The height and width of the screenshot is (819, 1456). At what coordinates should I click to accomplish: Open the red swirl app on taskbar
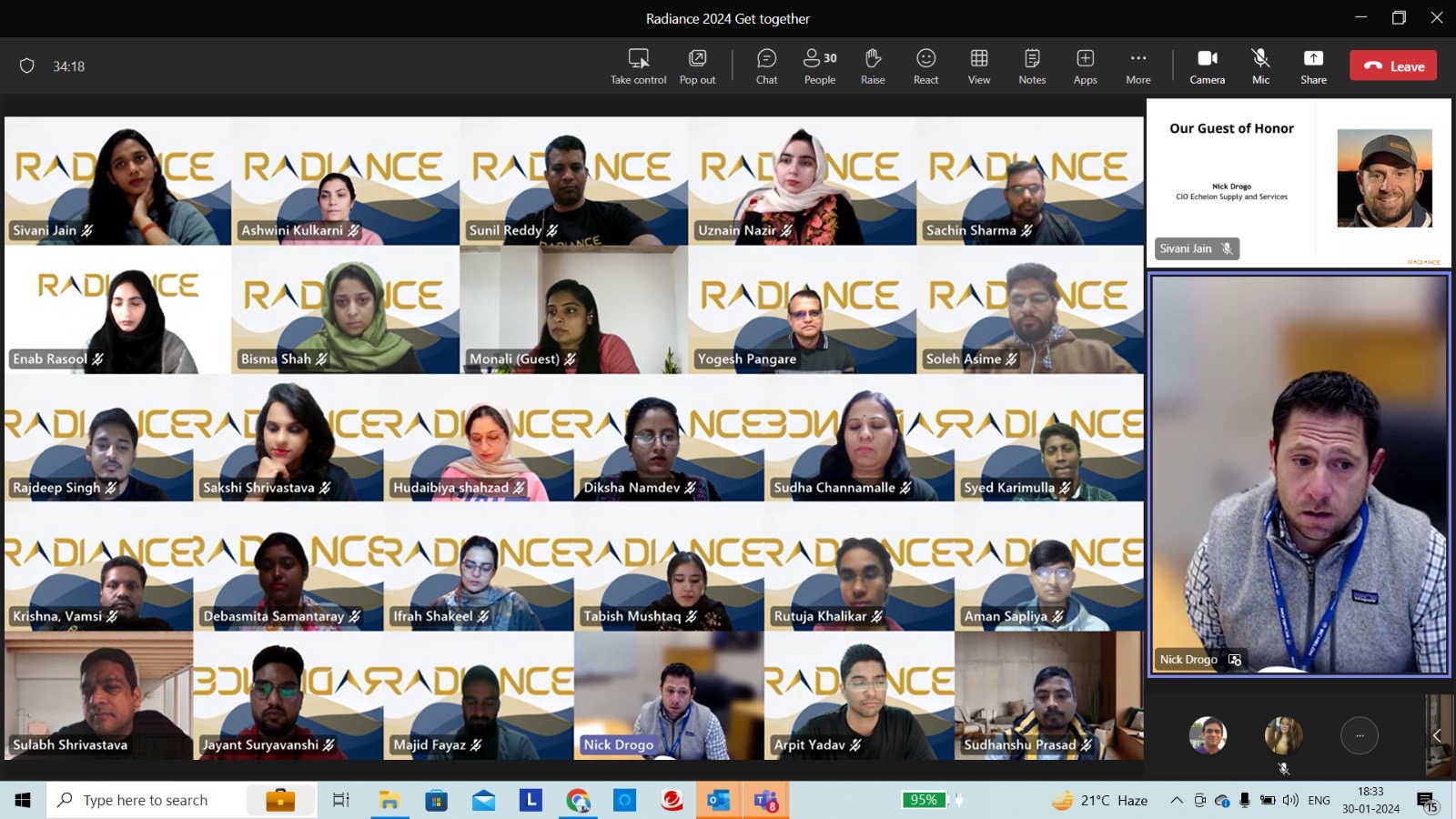click(672, 800)
